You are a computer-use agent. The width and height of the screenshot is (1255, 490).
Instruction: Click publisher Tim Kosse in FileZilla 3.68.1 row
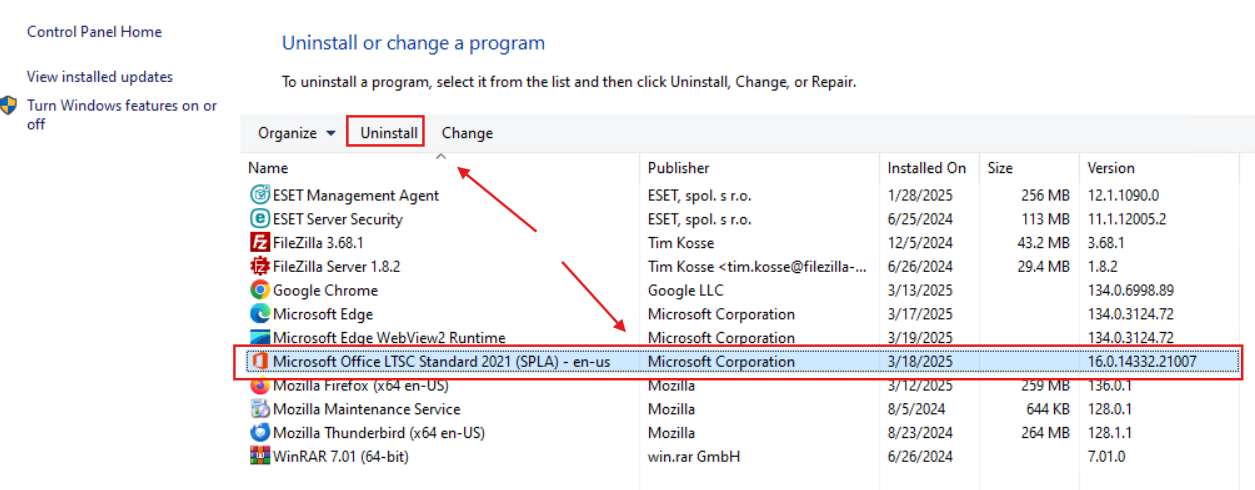pyautogui.click(x=682, y=243)
